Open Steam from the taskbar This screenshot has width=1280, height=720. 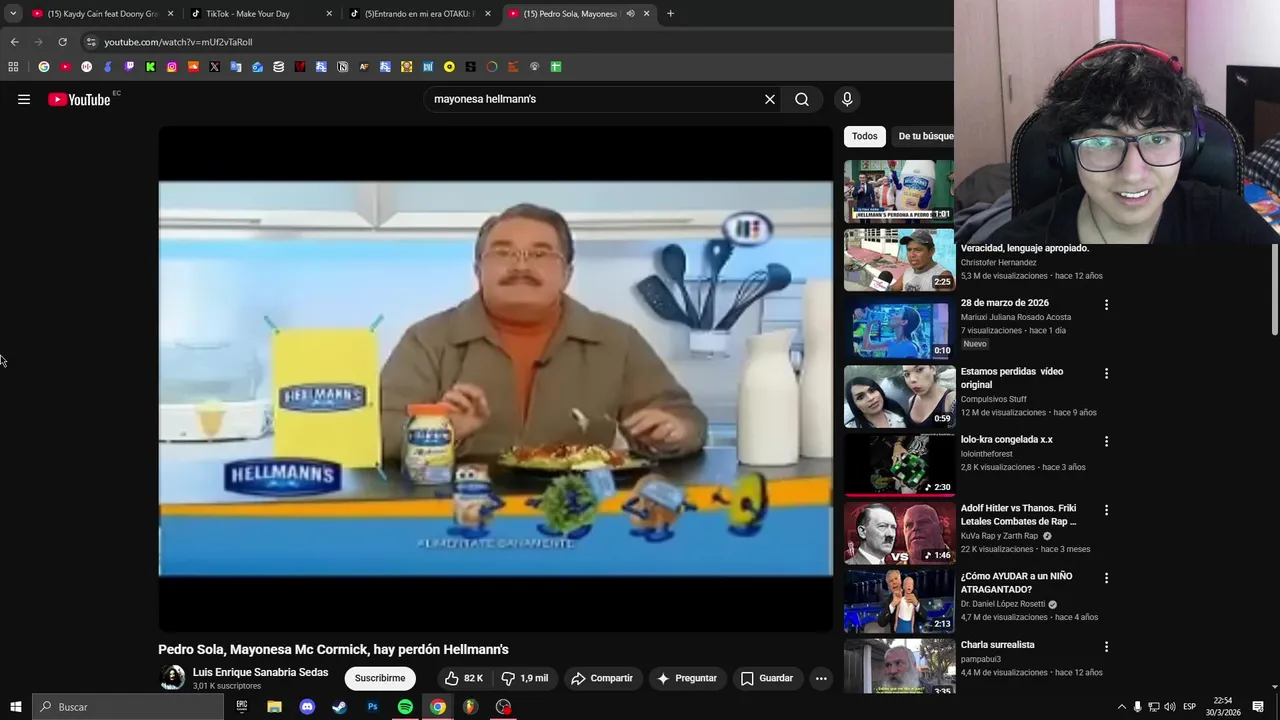(339, 707)
